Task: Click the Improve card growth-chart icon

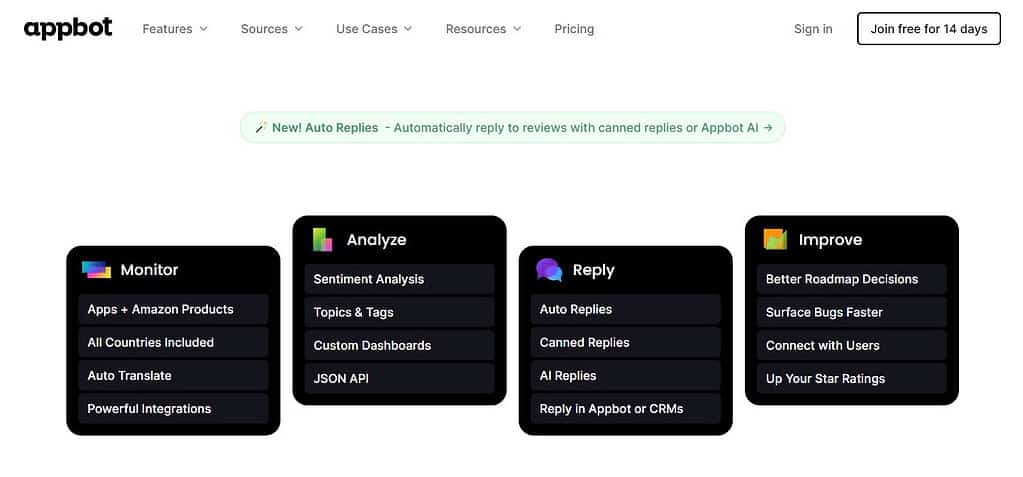Action: pos(775,239)
